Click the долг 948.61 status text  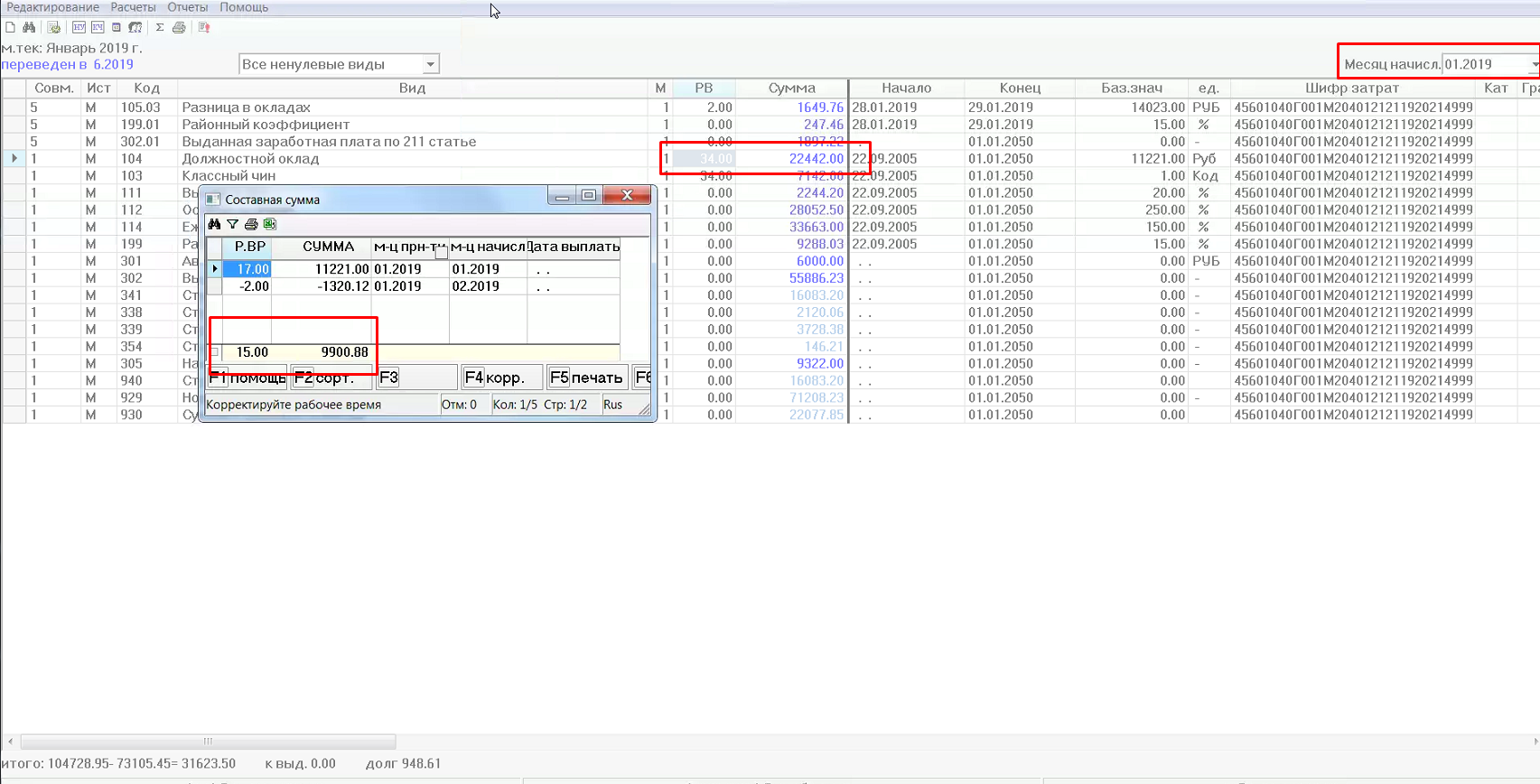coord(403,764)
